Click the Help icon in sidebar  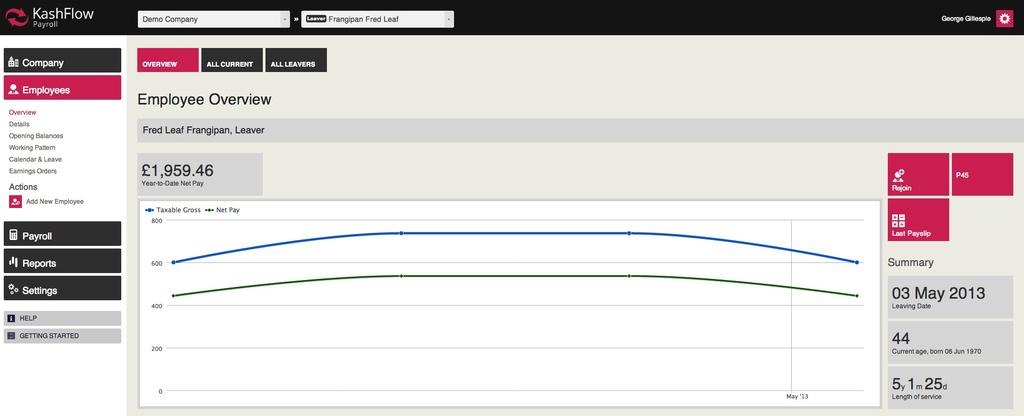click(11, 318)
